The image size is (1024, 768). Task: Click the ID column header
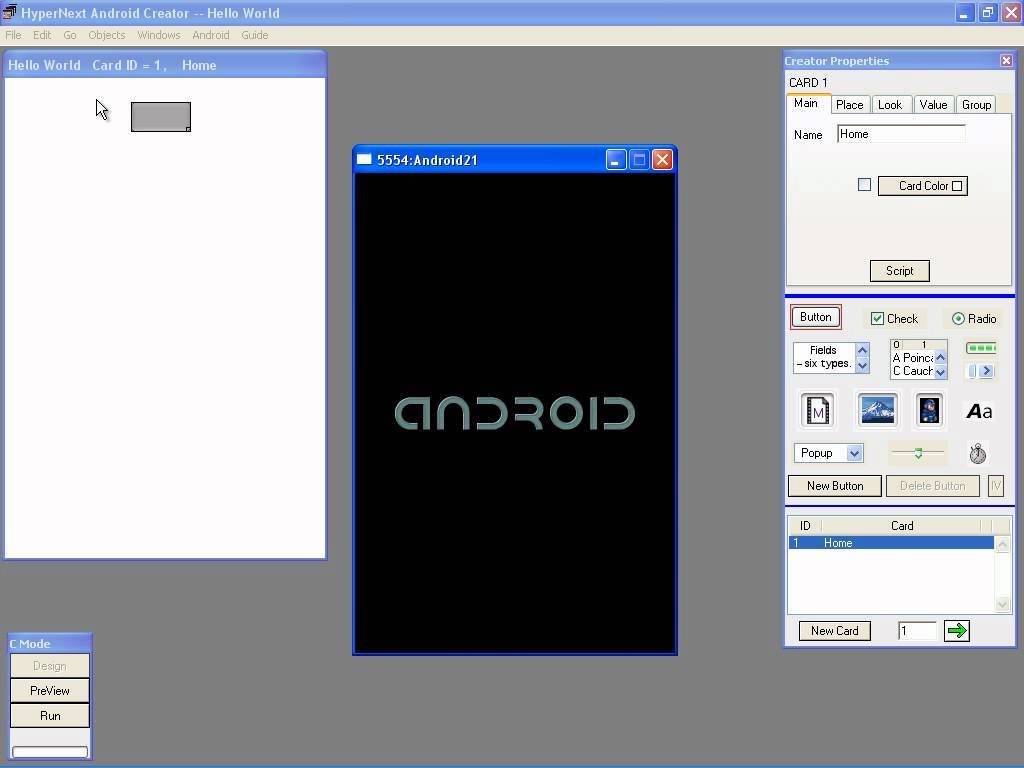point(805,526)
